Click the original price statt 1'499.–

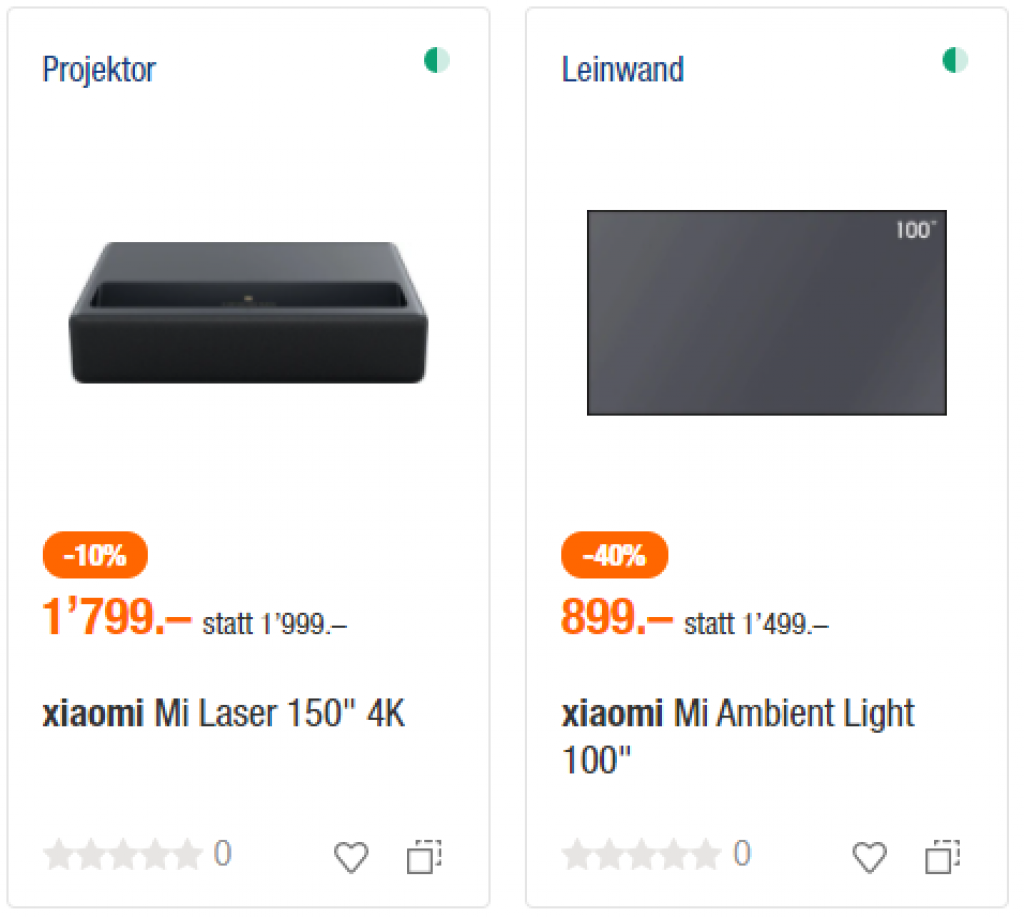(756, 625)
